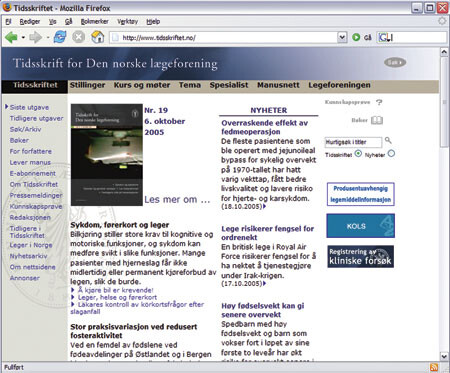Open the For forfattere sidebar link
This screenshot has height=373, width=450.
[31, 151]
